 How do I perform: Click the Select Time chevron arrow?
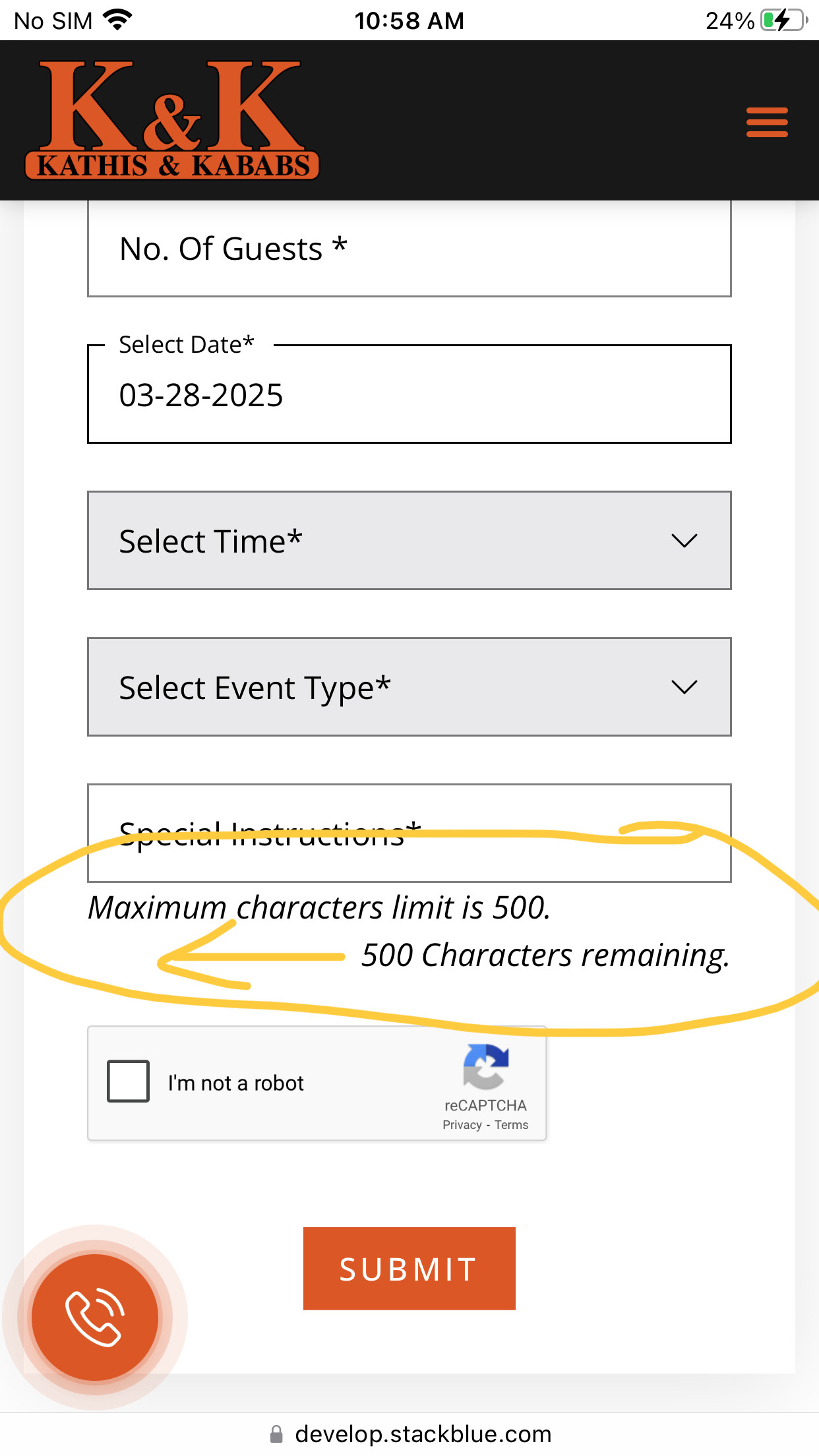(x=684, y=541)
